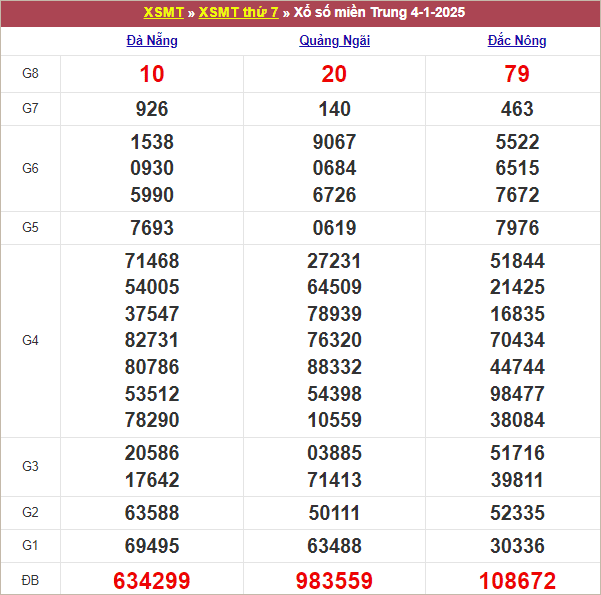Select the G4 row label
This screenshot has height=595, width=601.
point(30,341)
